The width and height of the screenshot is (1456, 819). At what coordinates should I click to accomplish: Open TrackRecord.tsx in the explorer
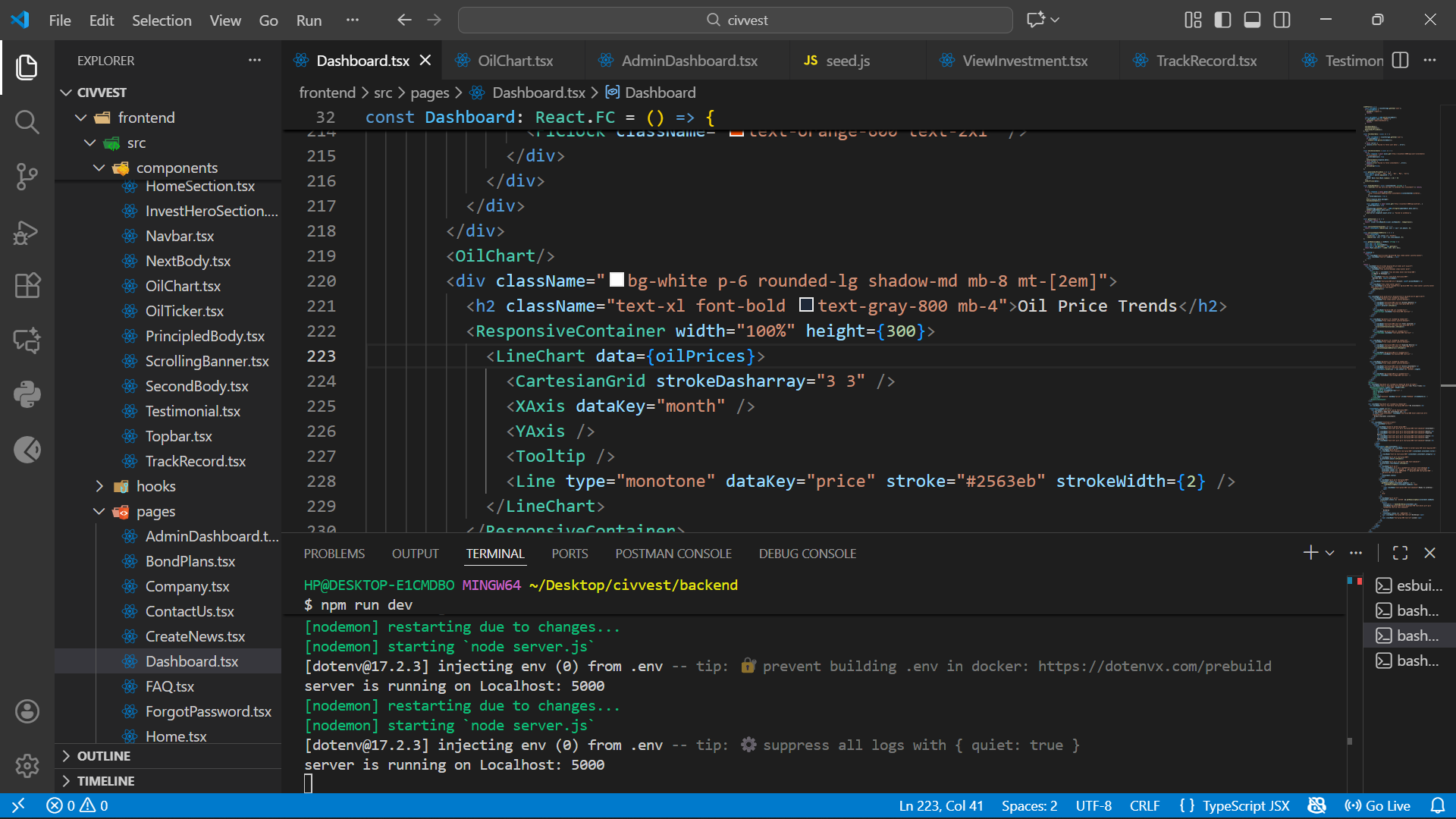(195, 461)
